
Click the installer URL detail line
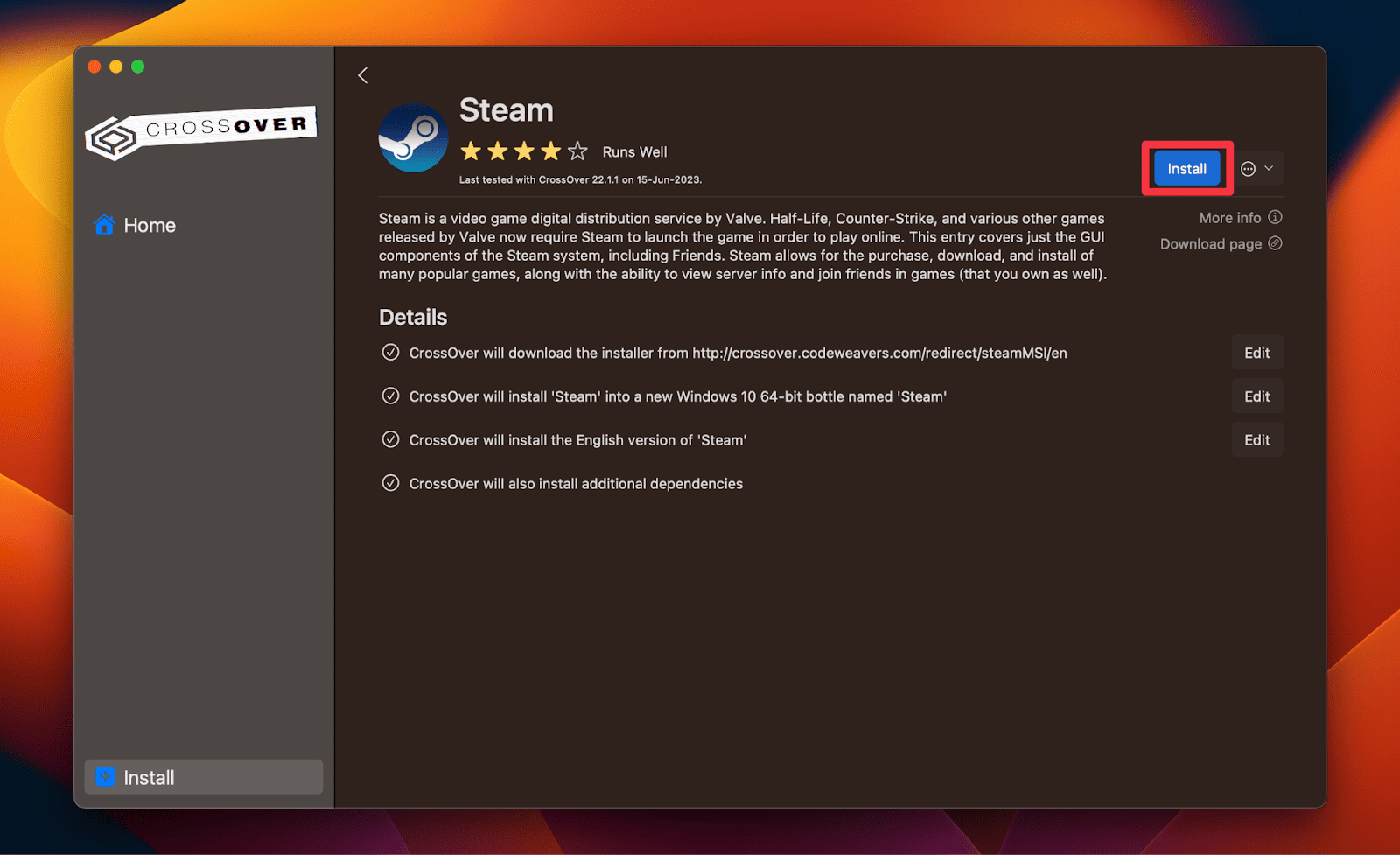[x=738, y=353]
